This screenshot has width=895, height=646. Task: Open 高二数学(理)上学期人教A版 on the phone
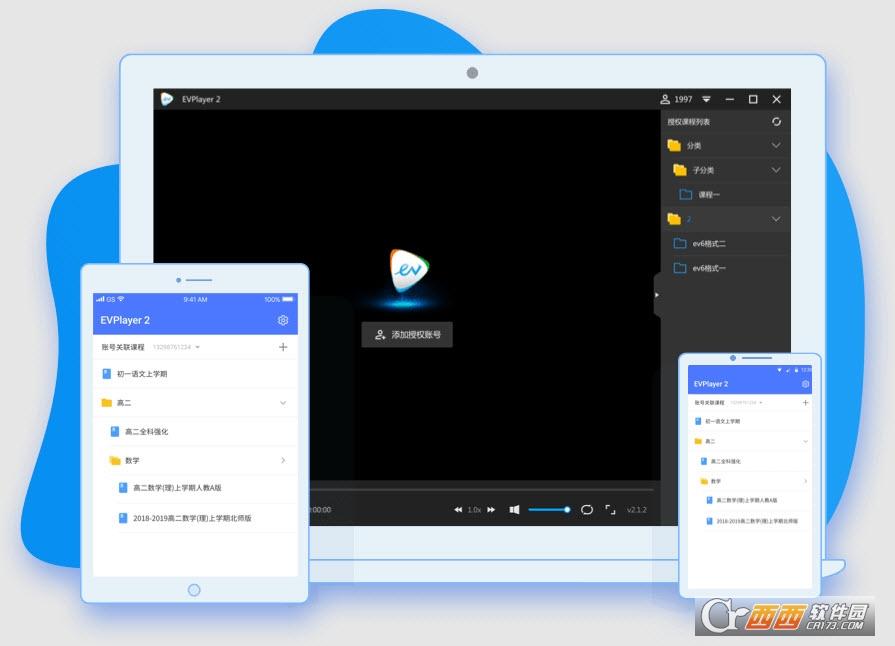749,500
